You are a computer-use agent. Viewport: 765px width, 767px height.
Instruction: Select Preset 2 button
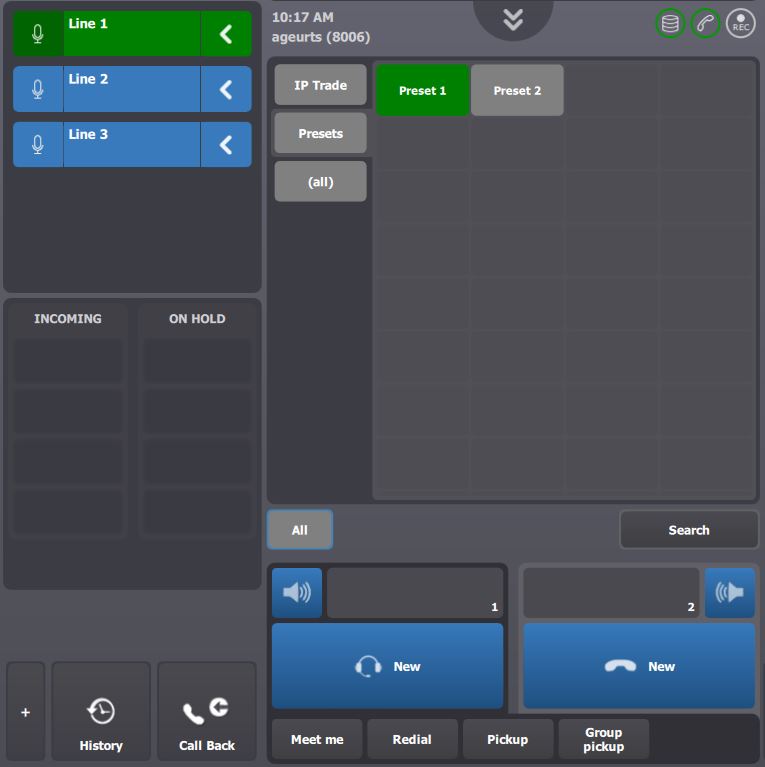click(x=517, y=90)
